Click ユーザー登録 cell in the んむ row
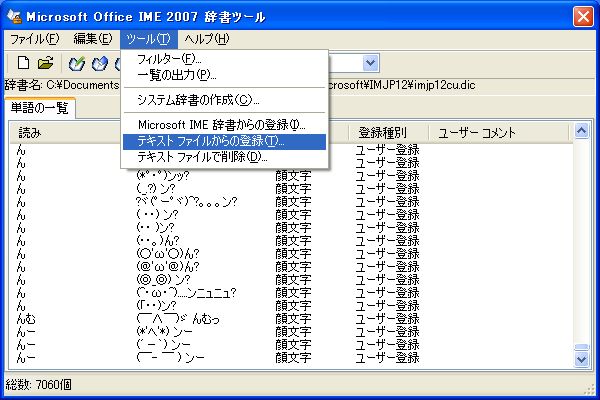The height and width of the screenshot is (400, 600). 387,319
